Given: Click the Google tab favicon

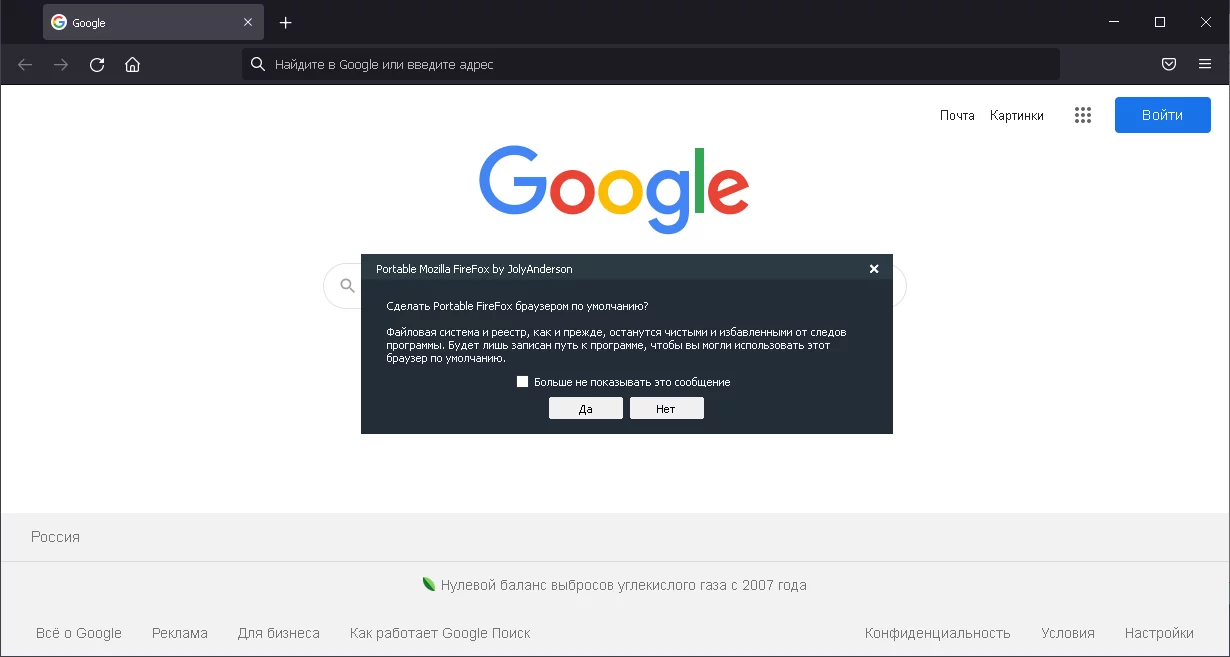Looking at the screenshot, I should pyautogui.click(x=59, y=22).
